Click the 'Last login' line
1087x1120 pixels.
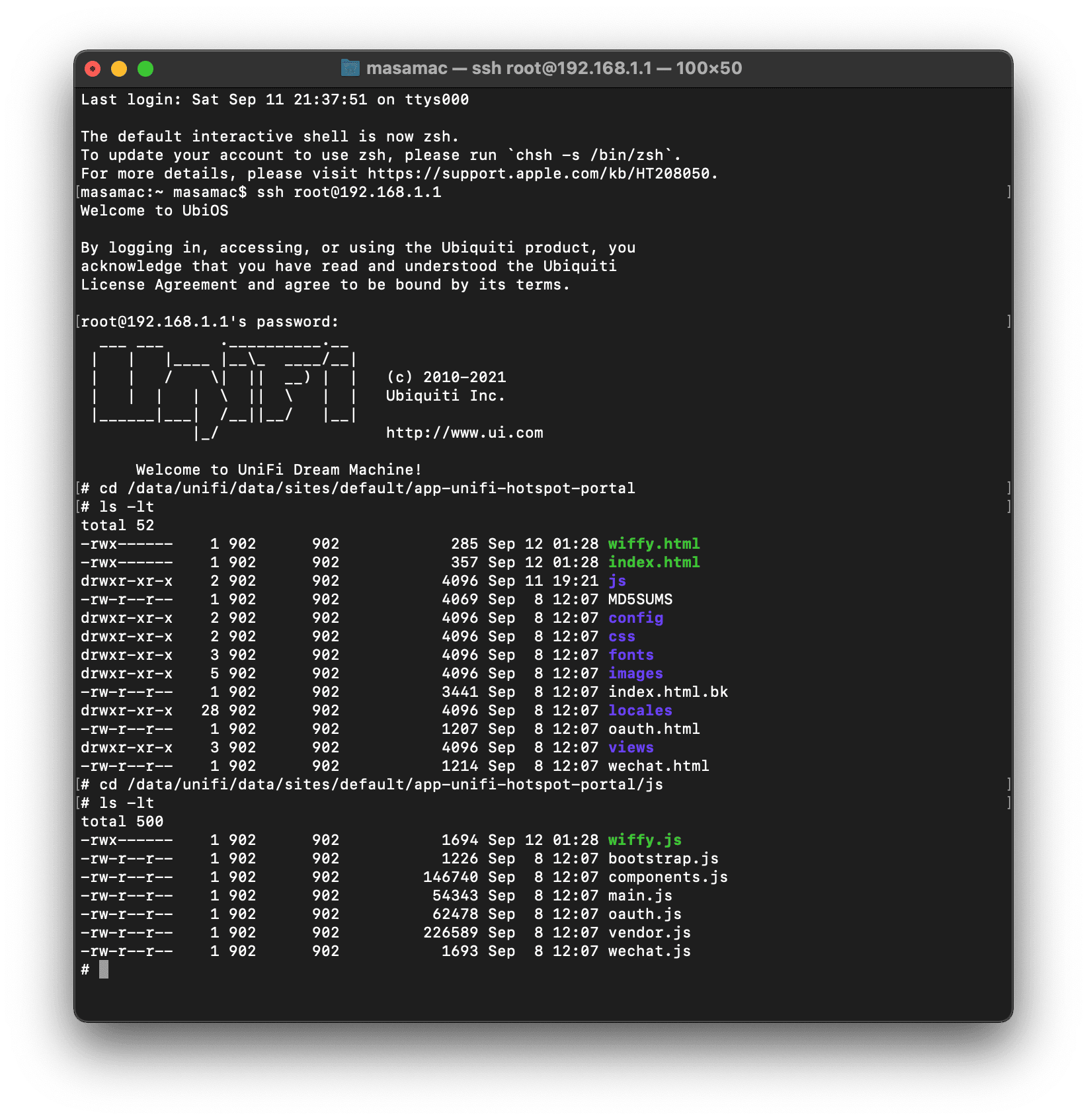pyautogui.click(x=275, y=100)
